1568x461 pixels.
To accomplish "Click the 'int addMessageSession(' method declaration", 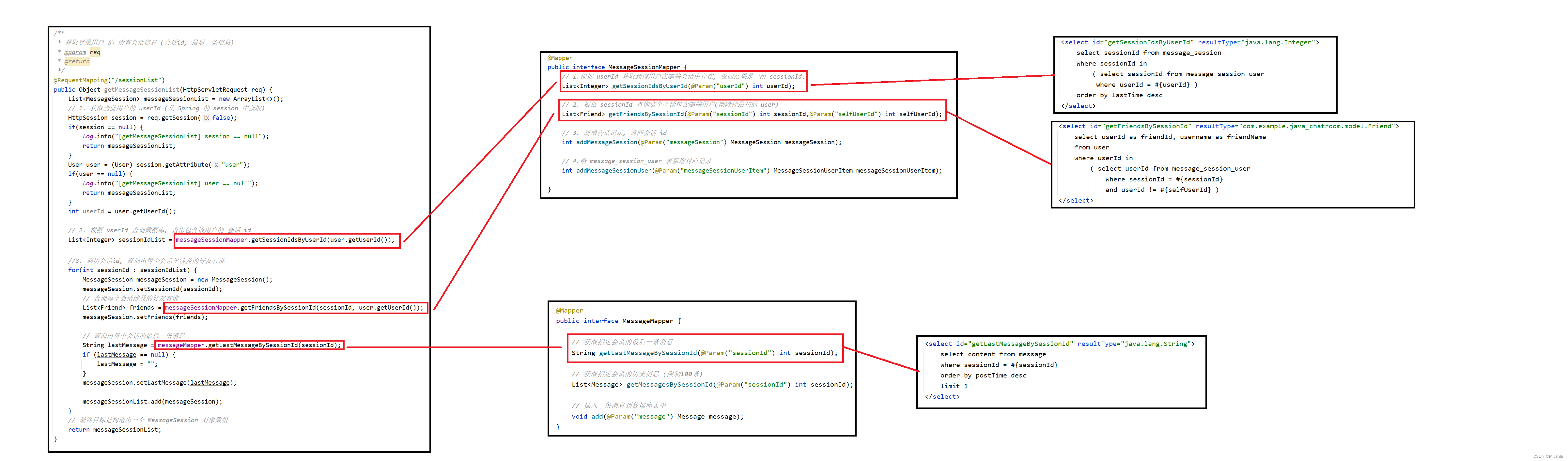I will pyautogui.click(x=701, y=142).
